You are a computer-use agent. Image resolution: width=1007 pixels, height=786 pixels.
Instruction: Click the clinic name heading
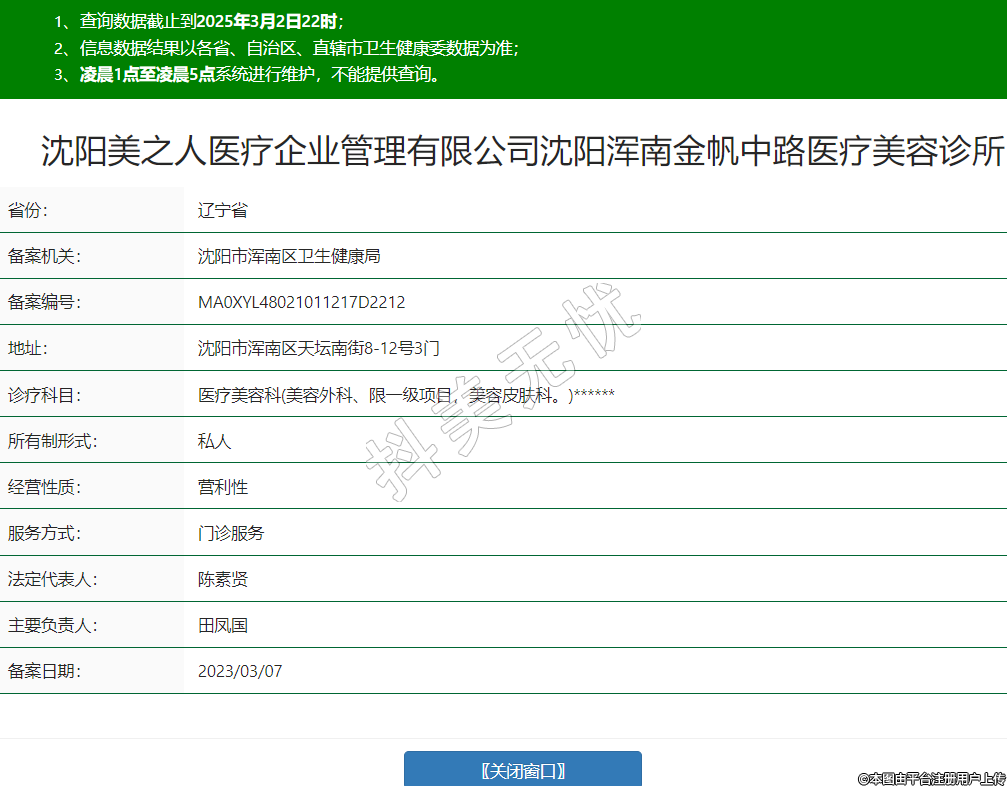[x=522, y=151]
